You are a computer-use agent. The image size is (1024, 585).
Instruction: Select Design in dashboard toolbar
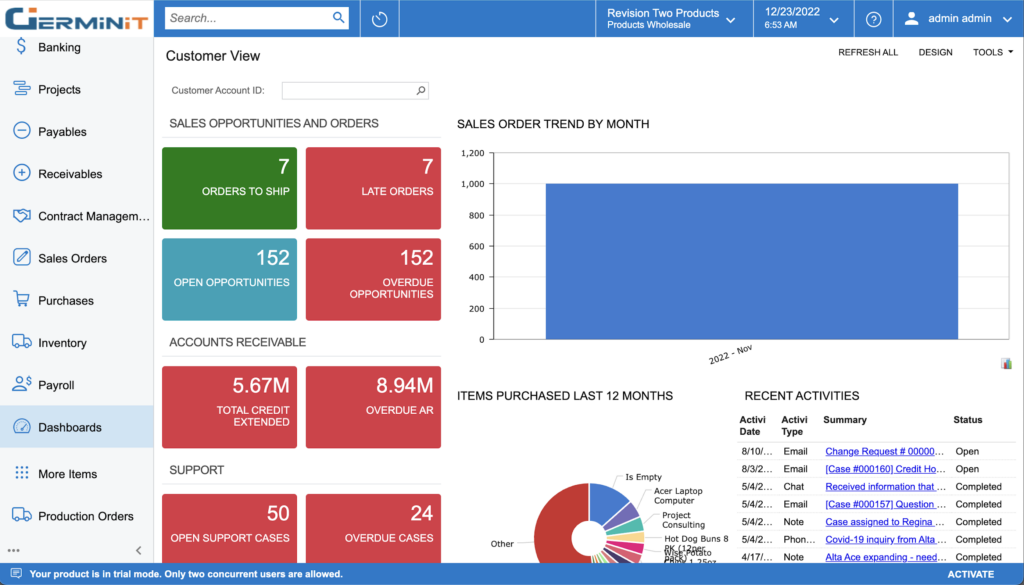tap(935, 52)
